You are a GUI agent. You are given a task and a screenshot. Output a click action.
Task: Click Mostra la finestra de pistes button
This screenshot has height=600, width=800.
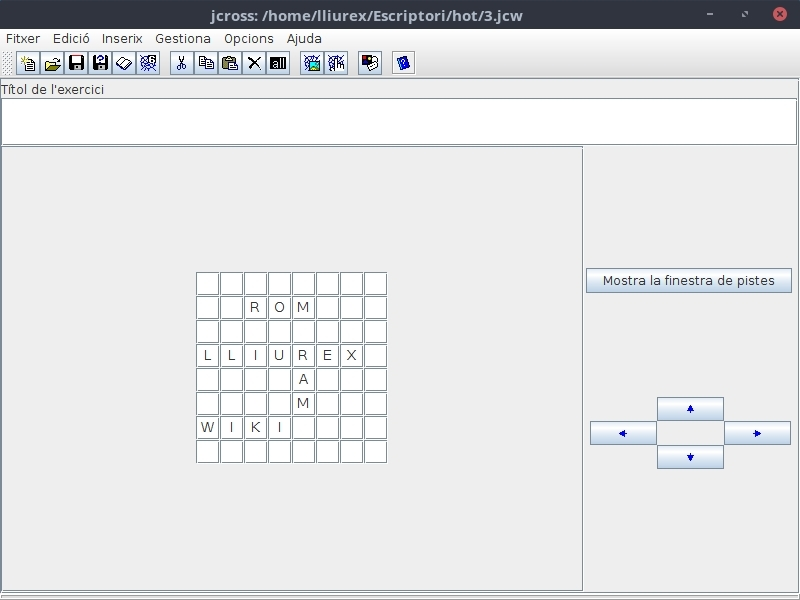[688, 281]
